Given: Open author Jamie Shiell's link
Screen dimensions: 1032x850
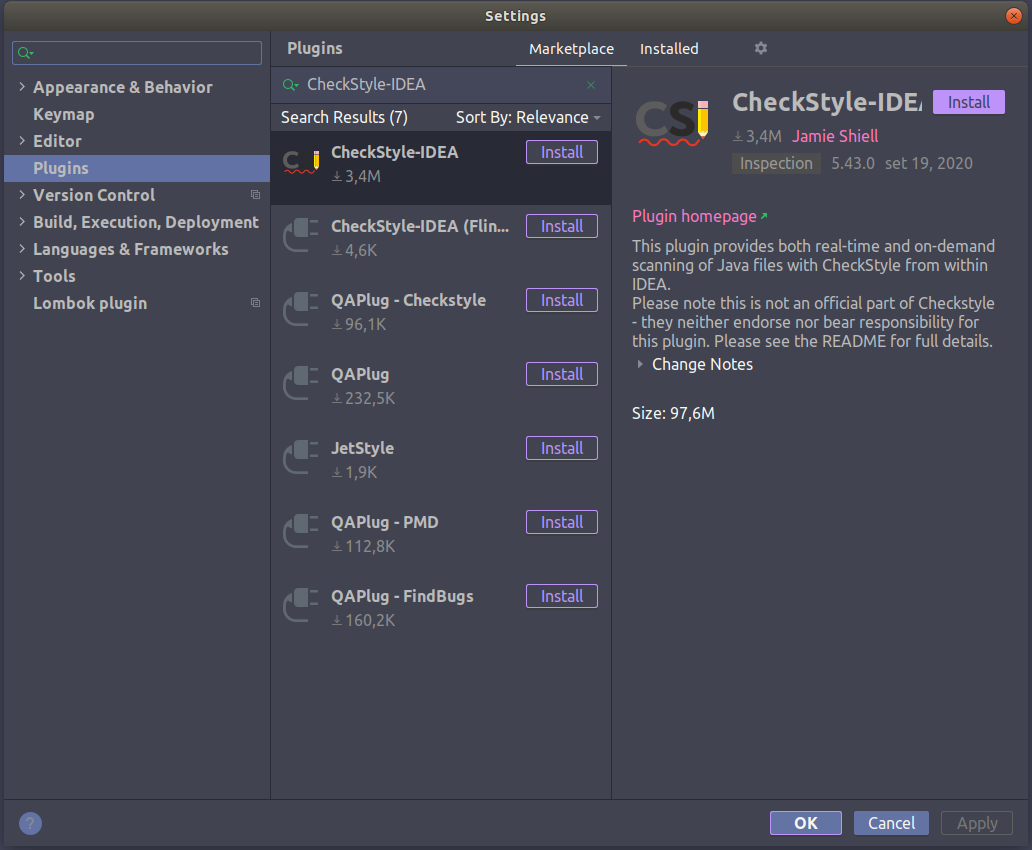Looking at the screenshot, I should coord(835,136).
